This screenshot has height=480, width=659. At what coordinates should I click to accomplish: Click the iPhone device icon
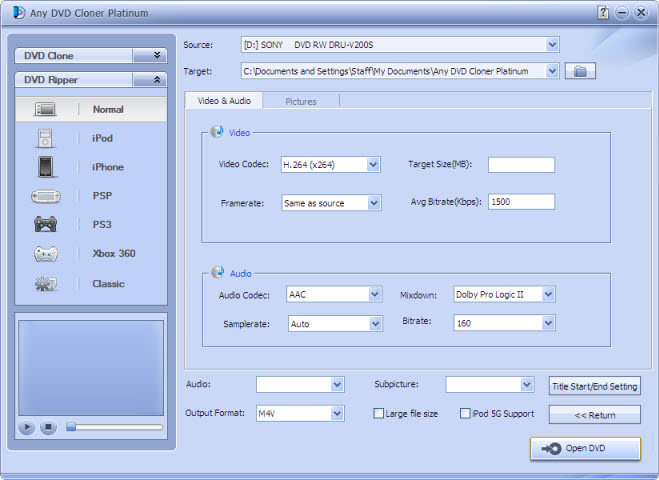[x=45, y=167]
